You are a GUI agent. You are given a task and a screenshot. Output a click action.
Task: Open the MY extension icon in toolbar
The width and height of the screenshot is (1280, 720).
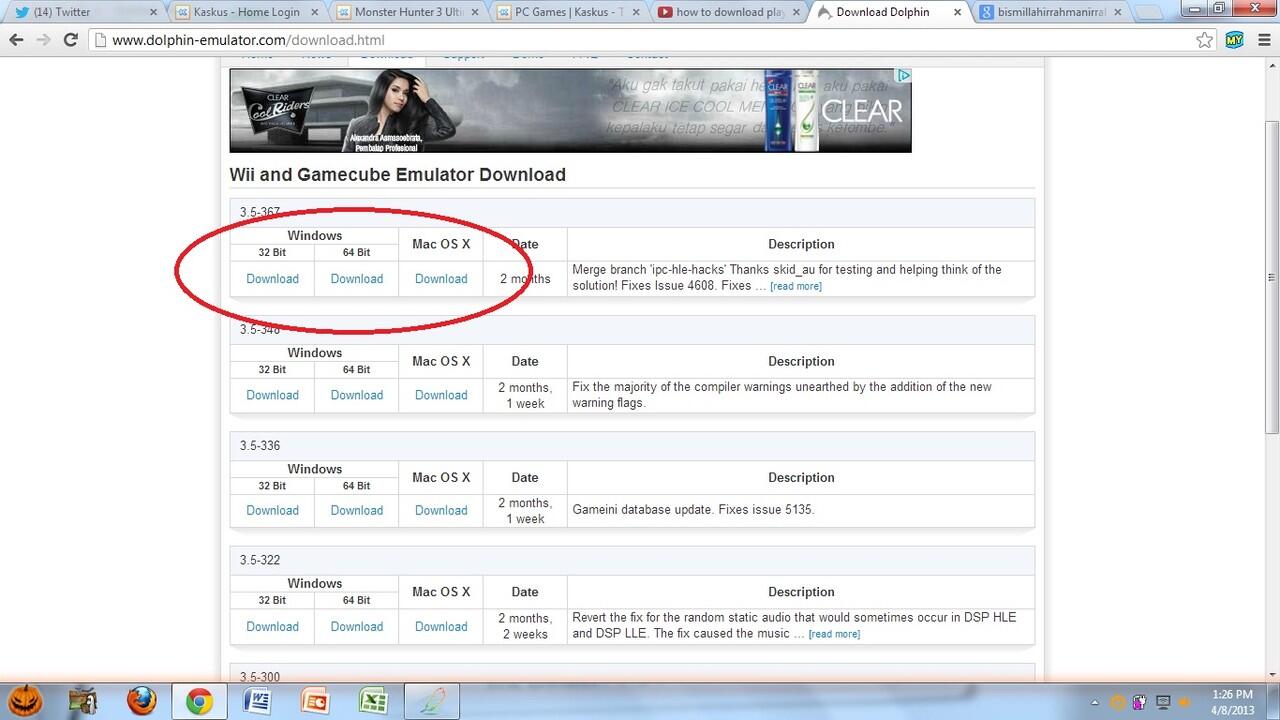point(1234,40)
